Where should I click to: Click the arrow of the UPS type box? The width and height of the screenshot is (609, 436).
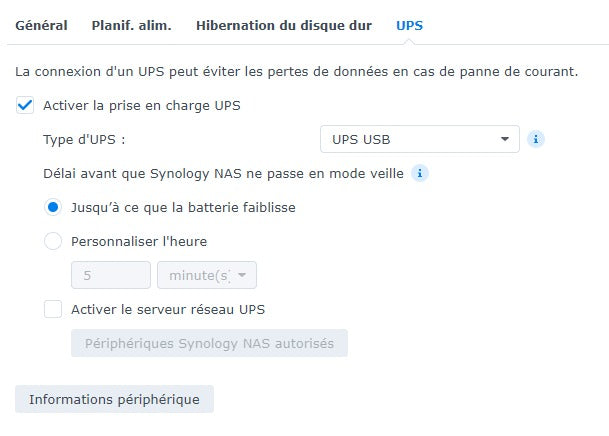point(505,139)
